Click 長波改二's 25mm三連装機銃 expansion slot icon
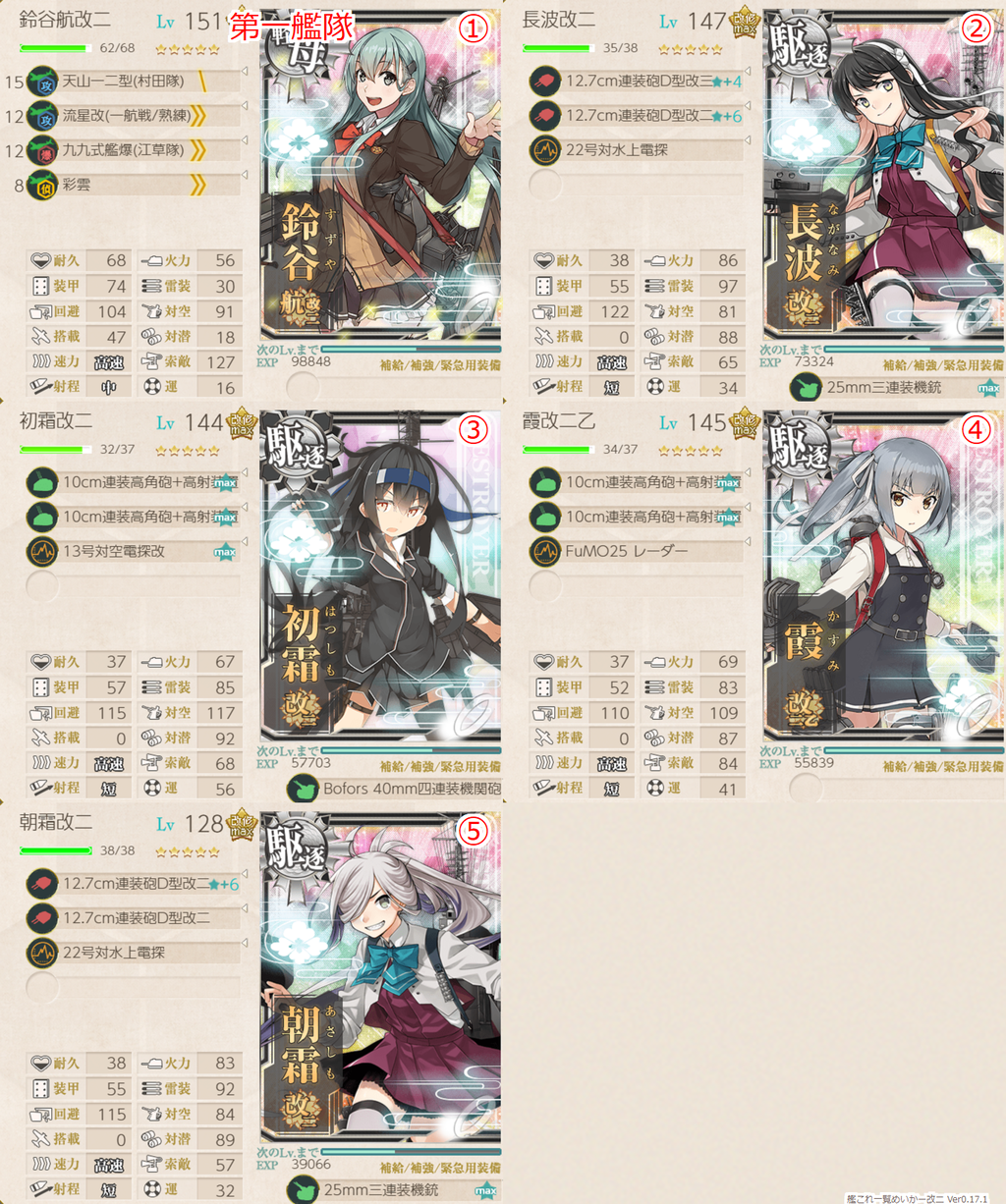This screenshot has height=1204, width=1006. coord(806,388)
